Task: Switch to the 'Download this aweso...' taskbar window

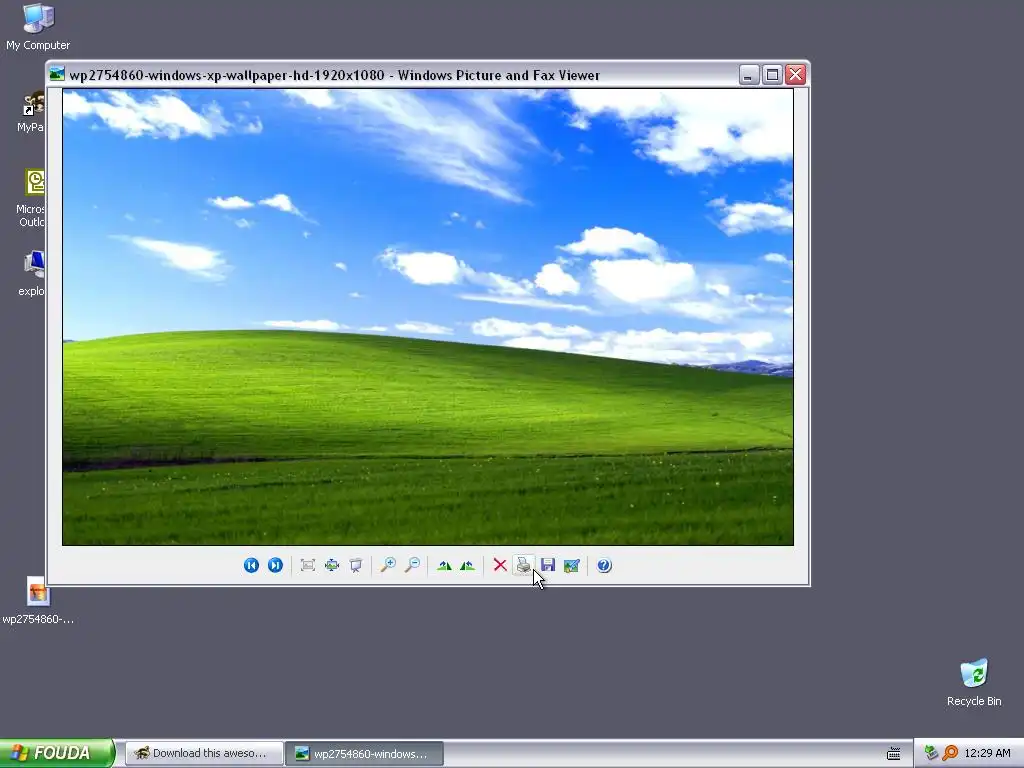Action: pos(204,754)
